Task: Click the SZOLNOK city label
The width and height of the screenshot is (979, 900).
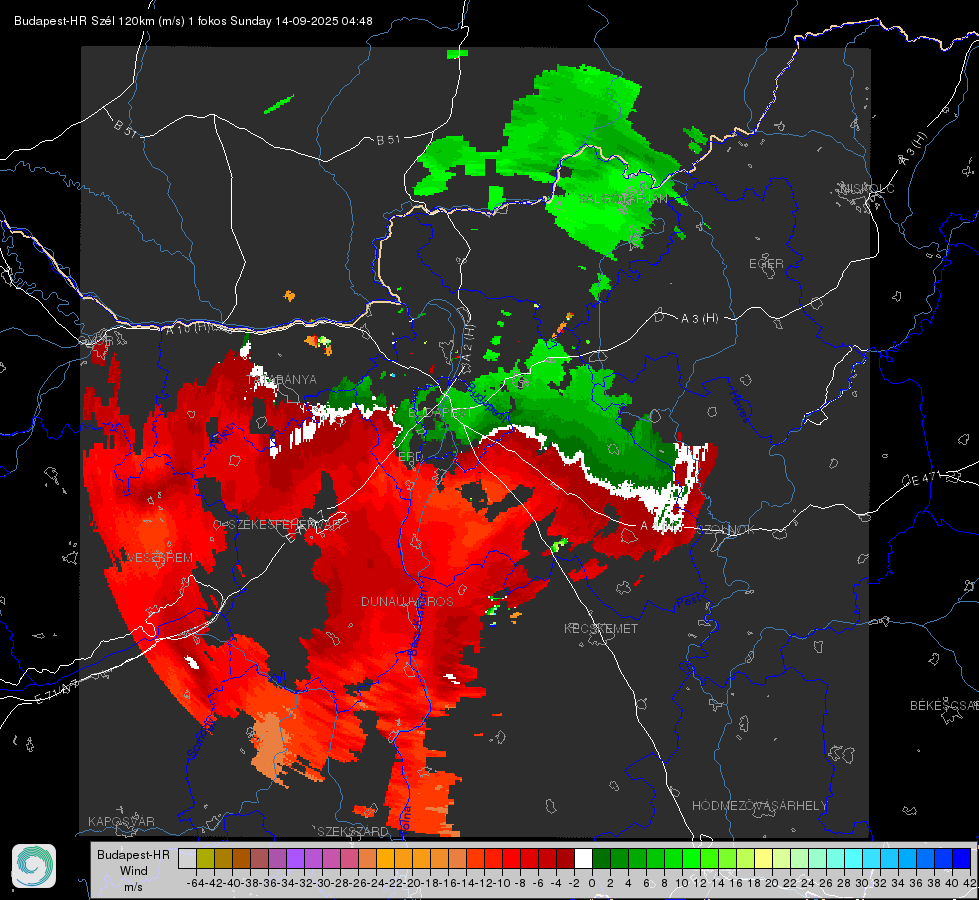Action: coord(726,530)
